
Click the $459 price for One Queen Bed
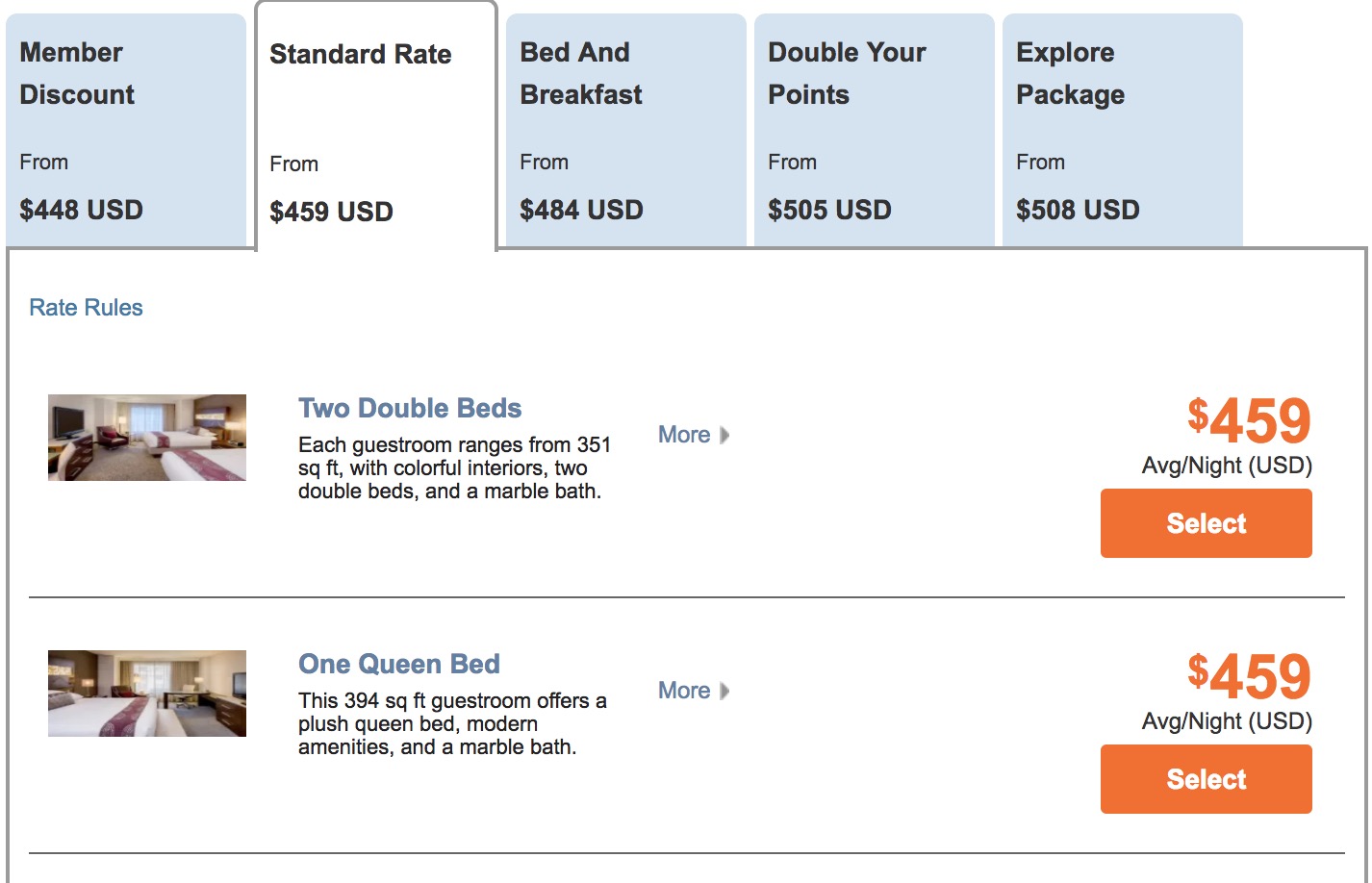(1249, 676)
